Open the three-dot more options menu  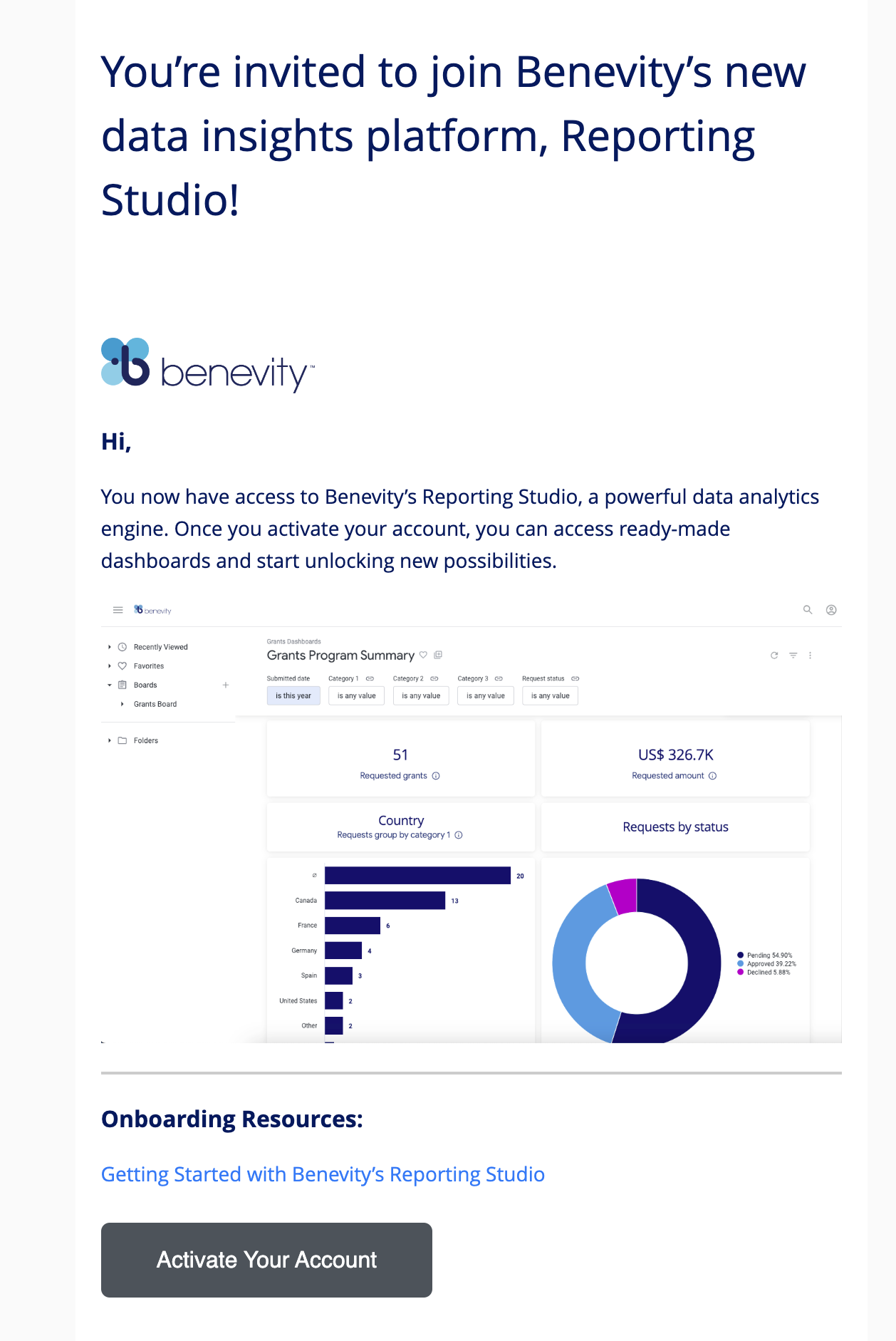tap(811, 656)
